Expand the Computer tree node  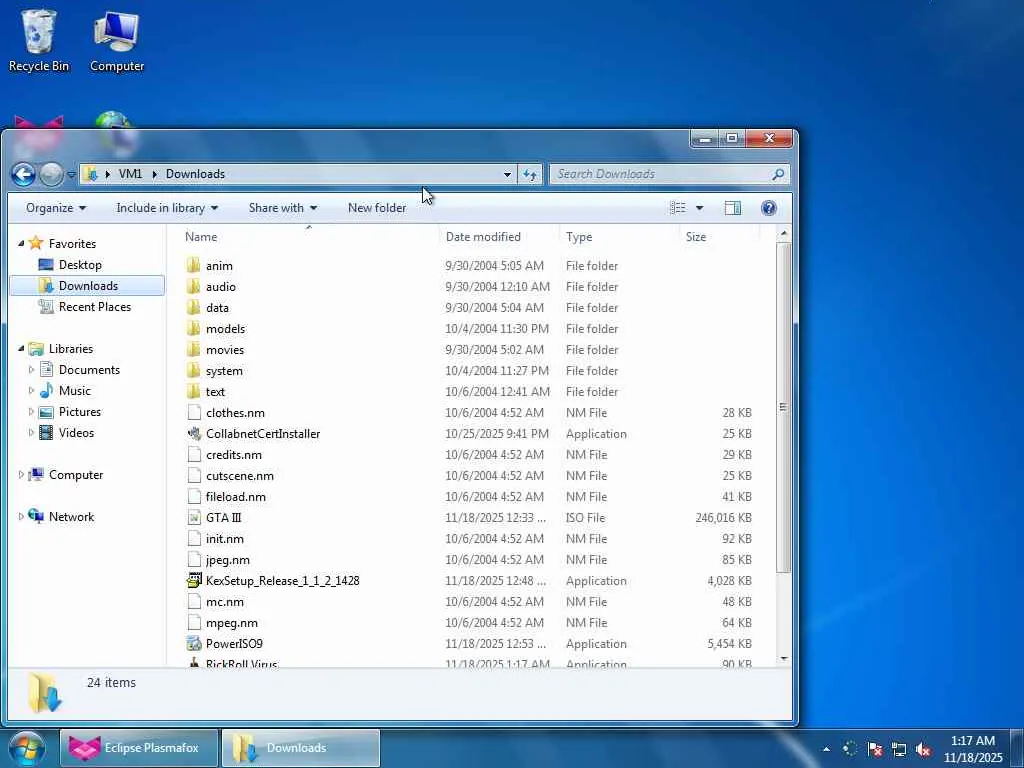21,475
